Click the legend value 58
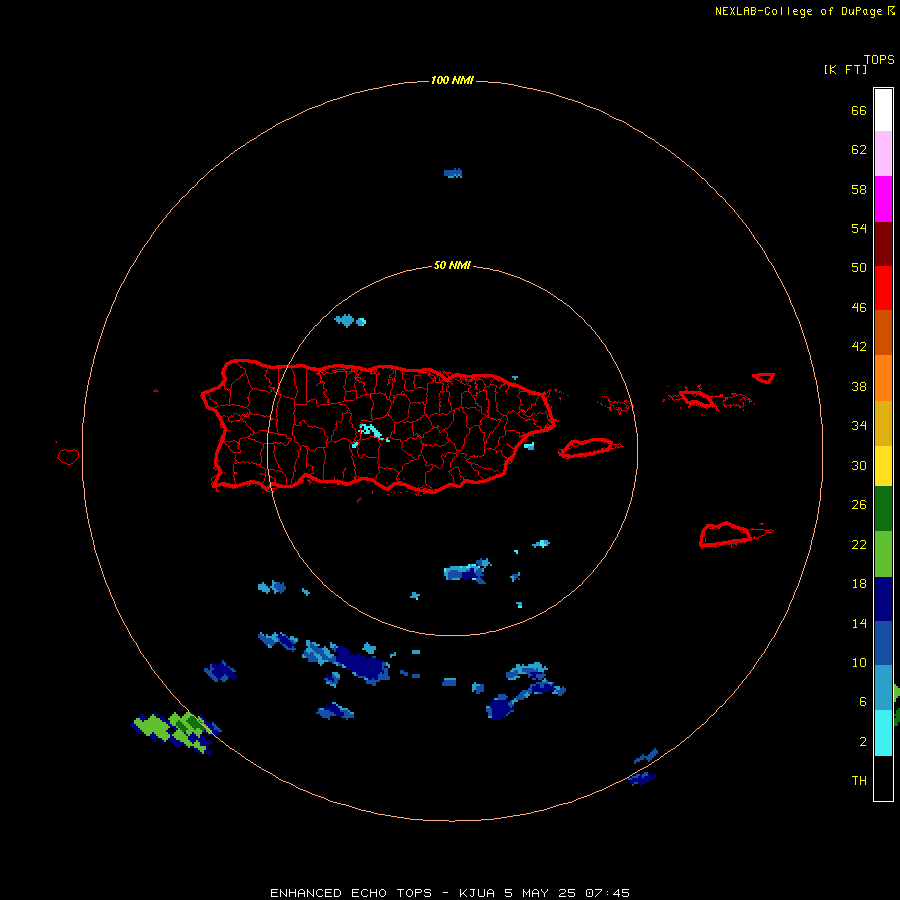The width and height of the screenshot is (900, 900). pos(859,189)
